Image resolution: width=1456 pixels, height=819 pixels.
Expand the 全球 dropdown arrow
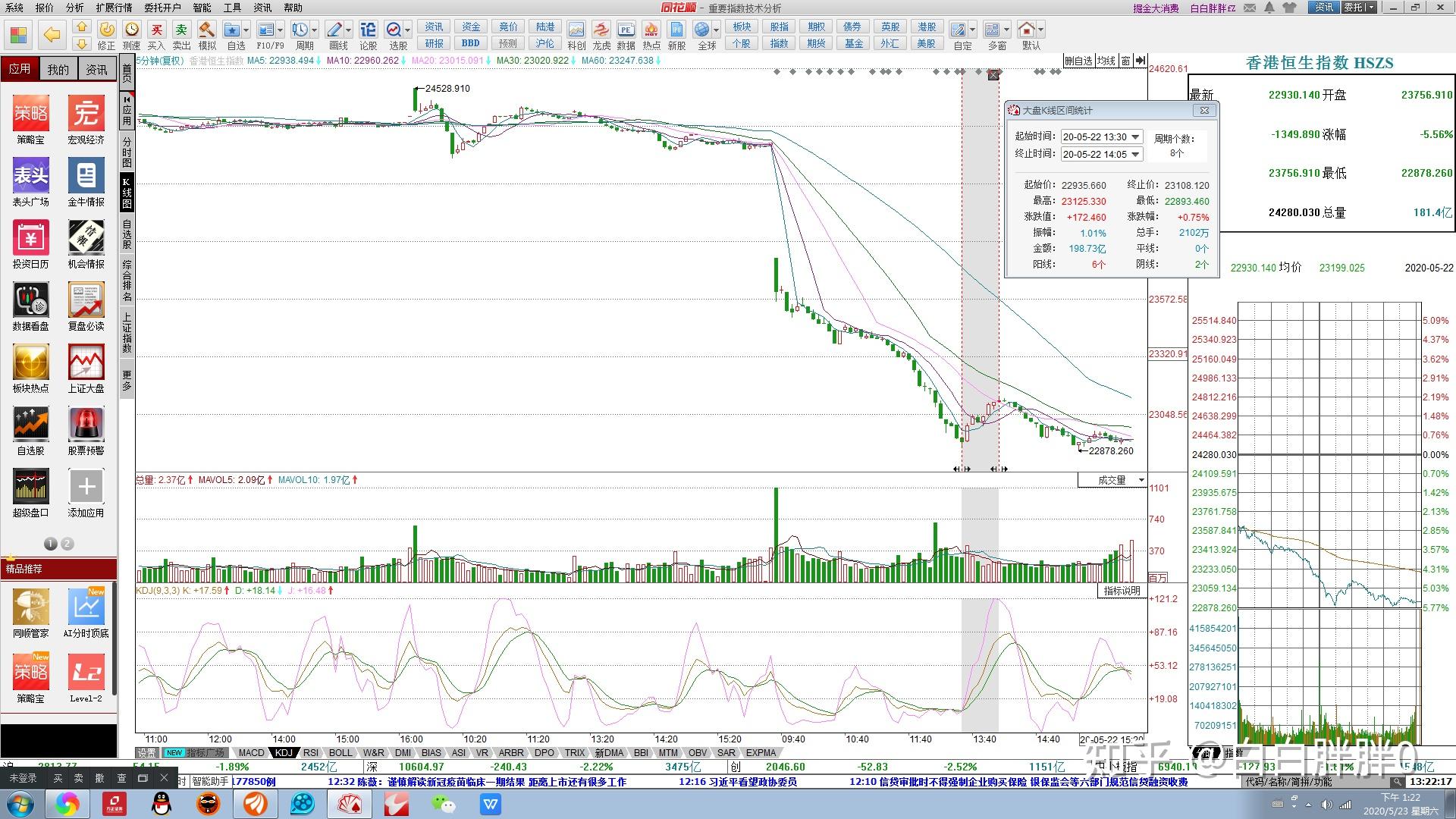click(716, 30)
